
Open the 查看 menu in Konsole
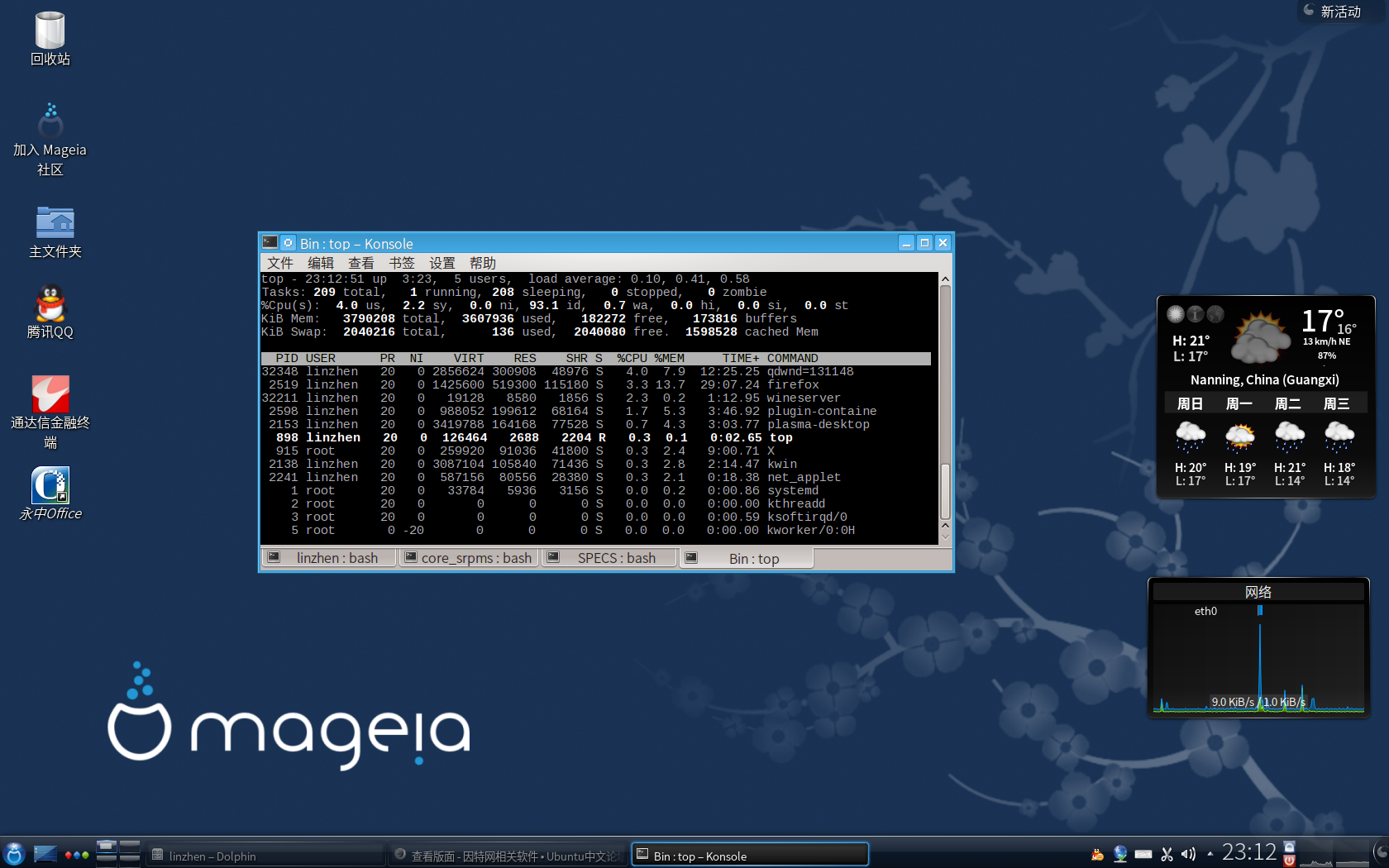(x=361, y=263)
